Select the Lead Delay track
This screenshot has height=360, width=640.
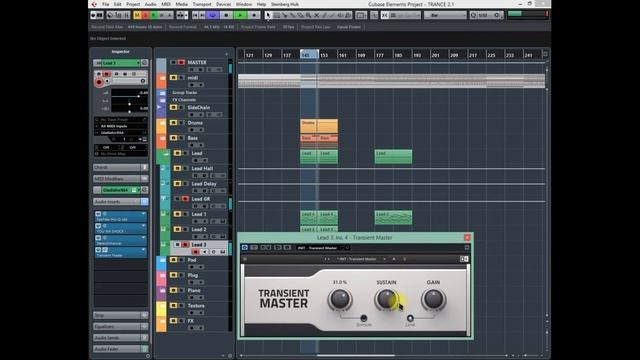coord(204,184)
